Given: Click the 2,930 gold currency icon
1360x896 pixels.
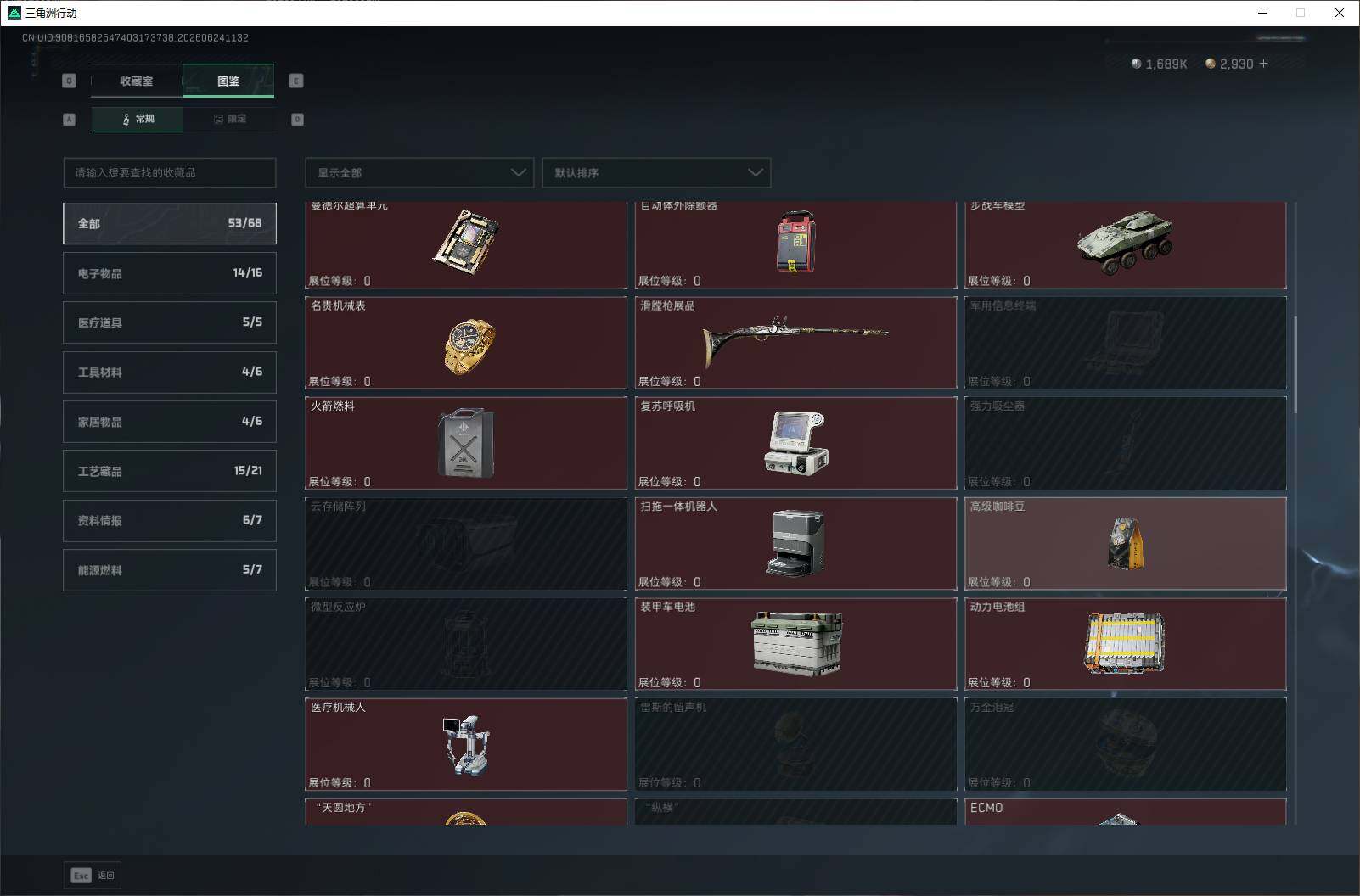Looking at the screenshot, I should (1211, 64).
